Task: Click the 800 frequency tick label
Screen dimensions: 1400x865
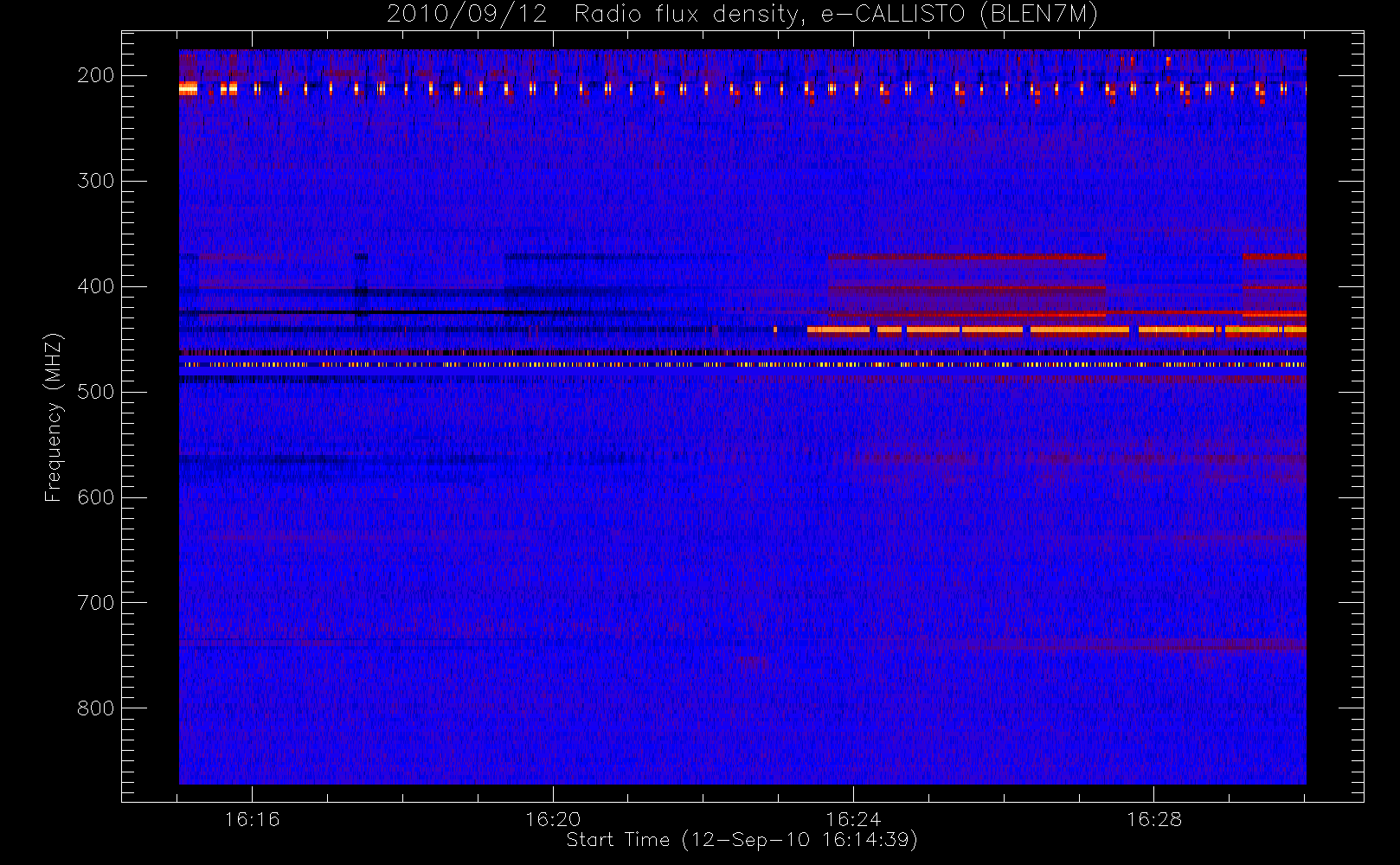Action: (x=96, y=708)
